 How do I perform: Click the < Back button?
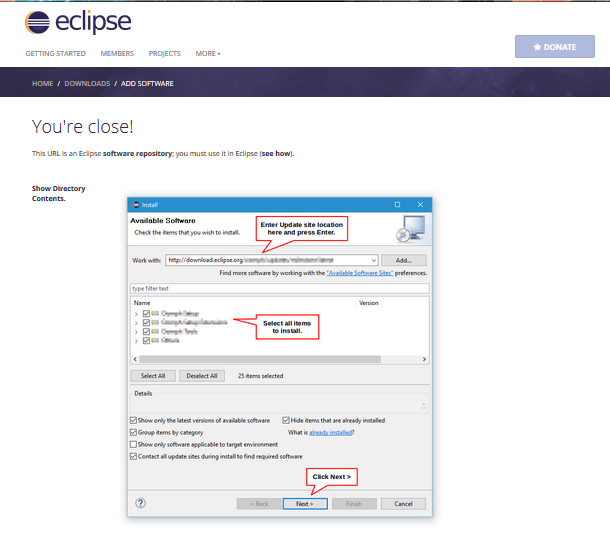(x=259, y=504)
